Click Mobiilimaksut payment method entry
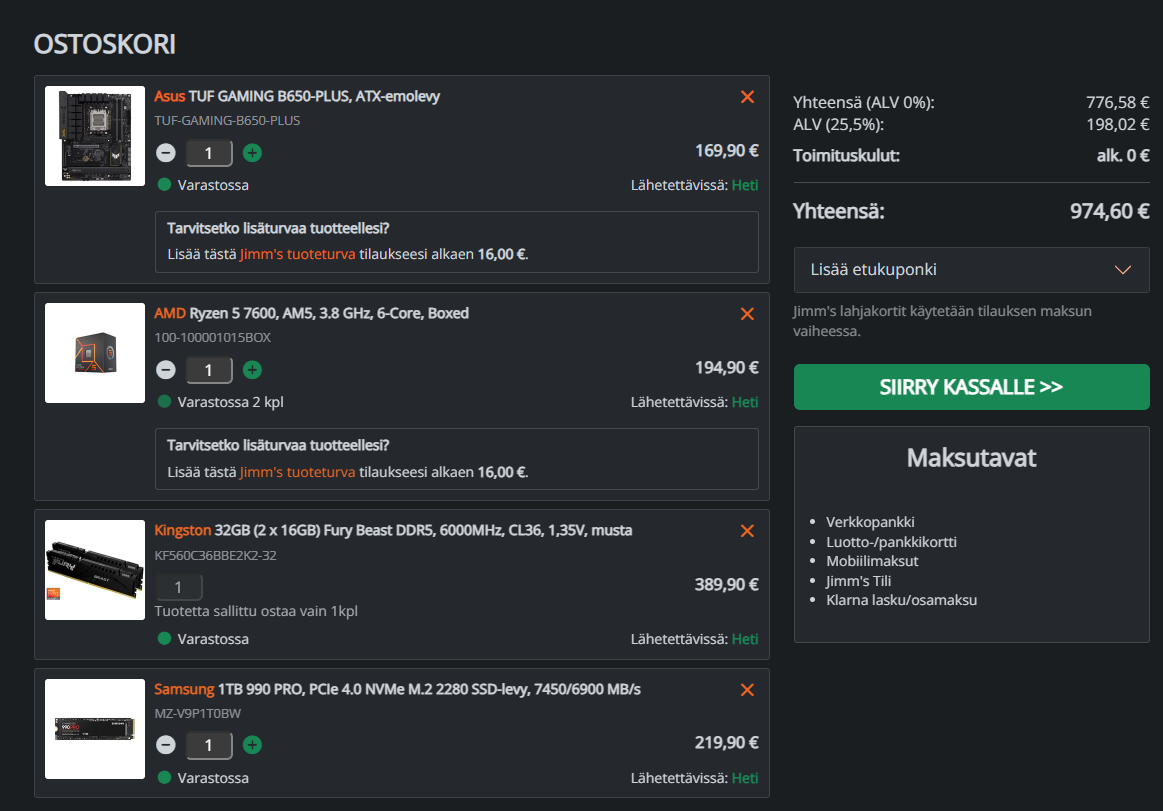Screen dimensions: 1163x811 [872, 562]
